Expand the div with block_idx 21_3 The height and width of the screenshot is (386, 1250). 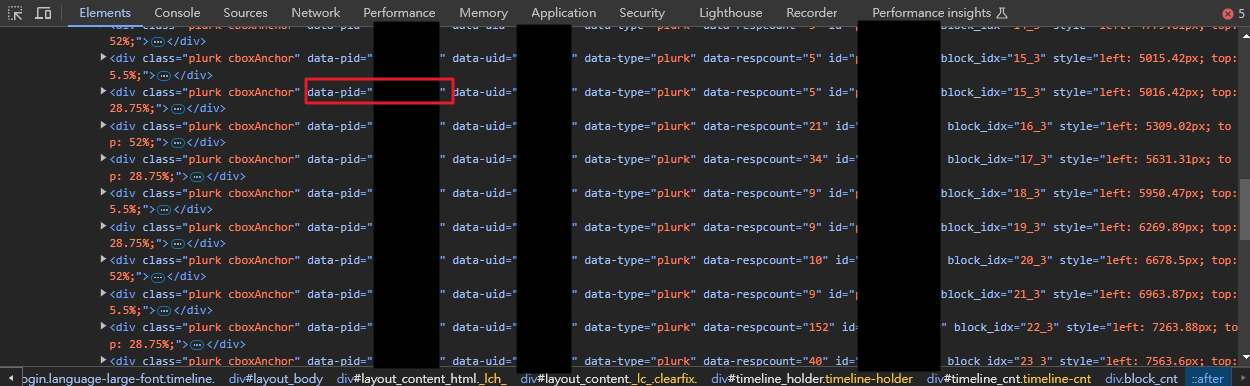(x=104, y=293)
